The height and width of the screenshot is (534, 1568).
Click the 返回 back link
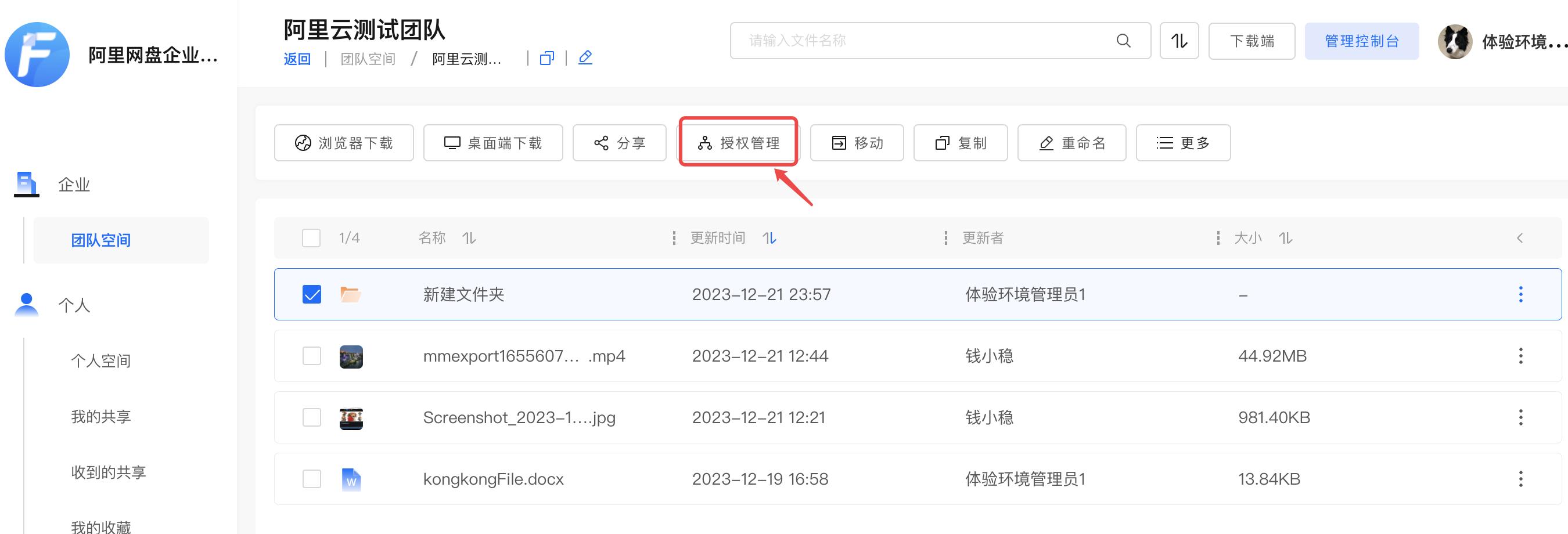pyautogui.click(x=297, y=59)
